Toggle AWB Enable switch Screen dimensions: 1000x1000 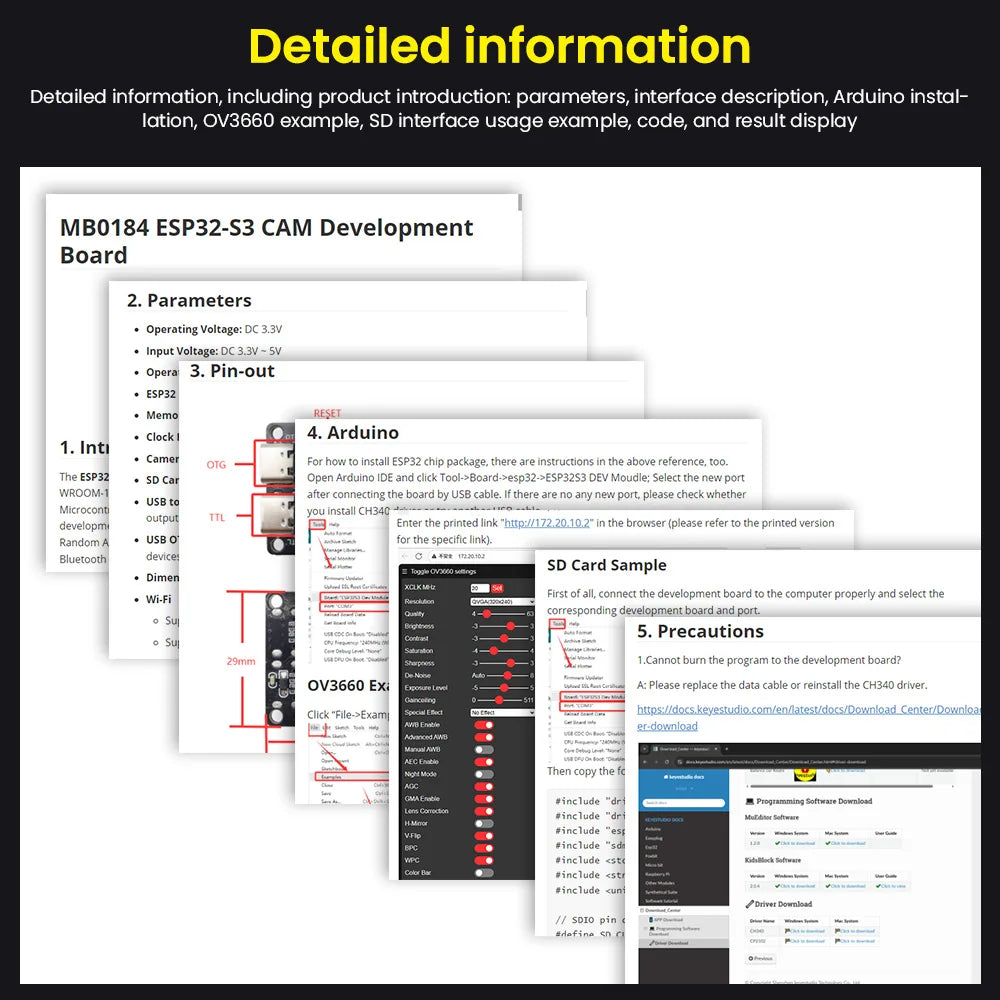point(484,725)
